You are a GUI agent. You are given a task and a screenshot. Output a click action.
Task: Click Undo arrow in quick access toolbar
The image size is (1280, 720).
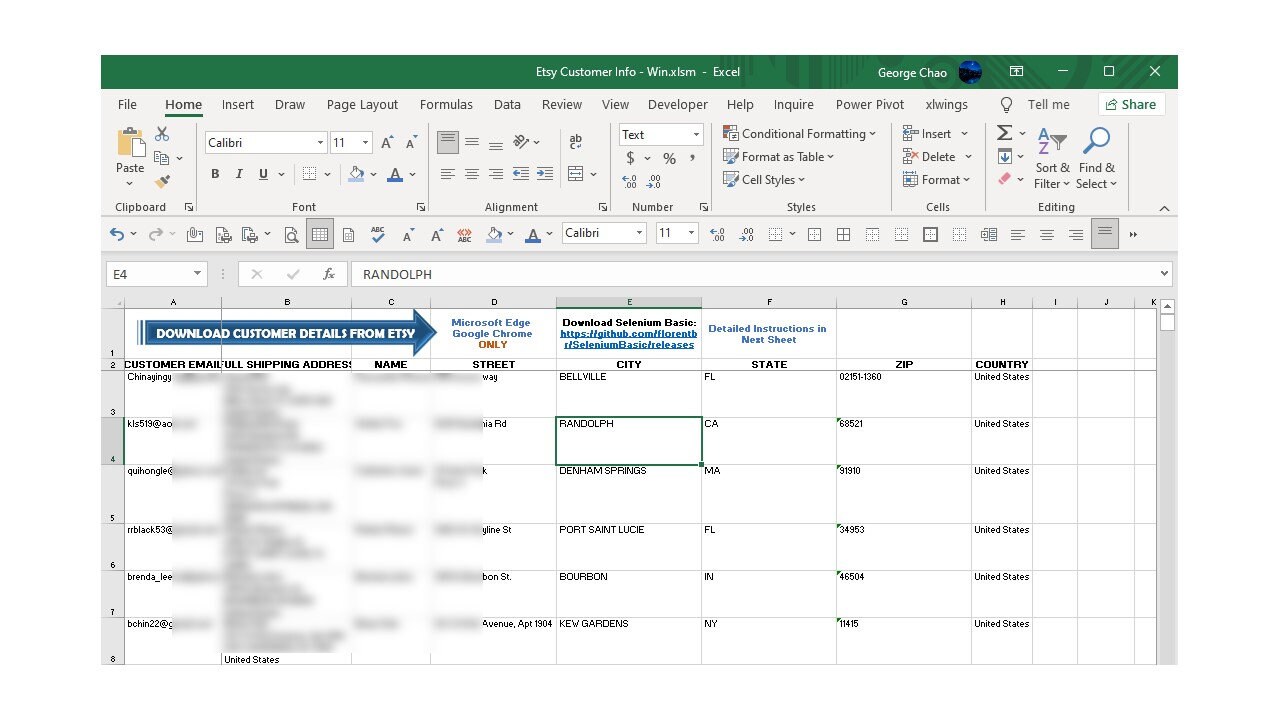click(x=118, y=234)
